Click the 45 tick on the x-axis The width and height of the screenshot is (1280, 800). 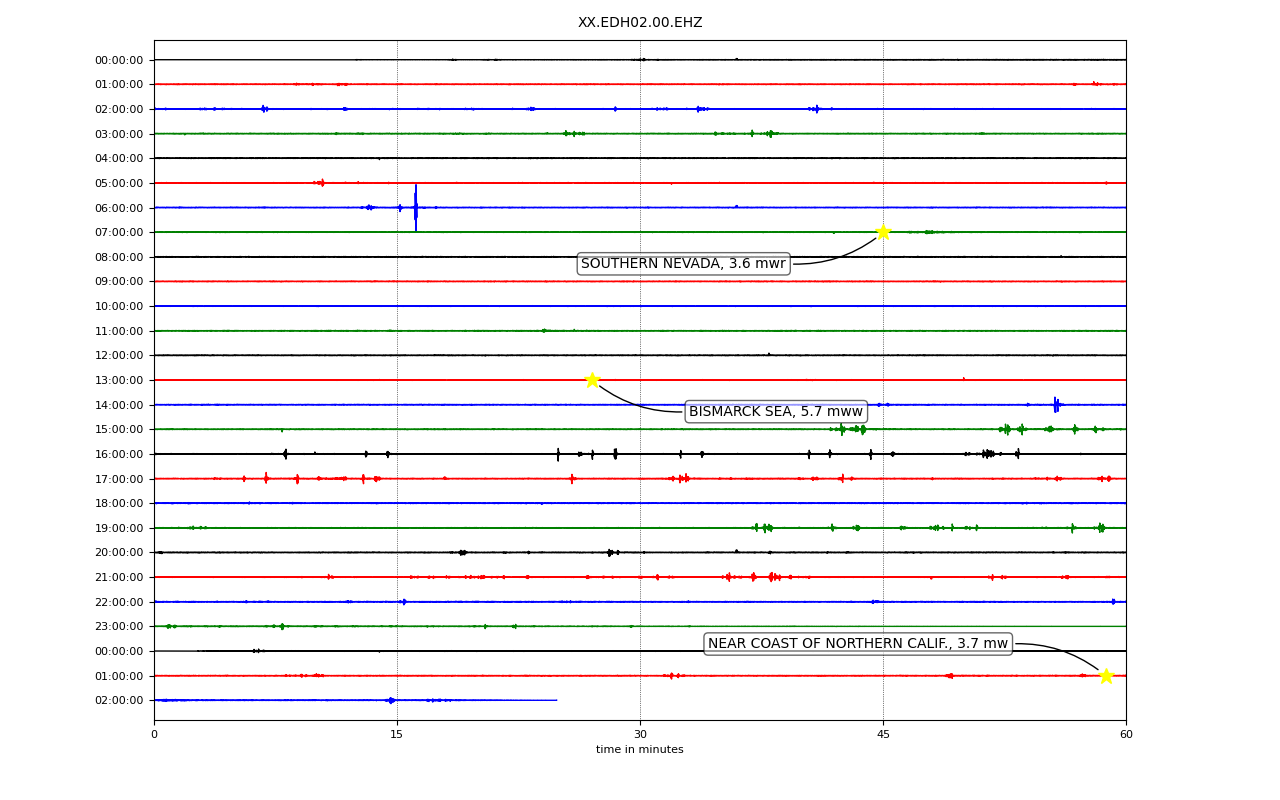883,735
